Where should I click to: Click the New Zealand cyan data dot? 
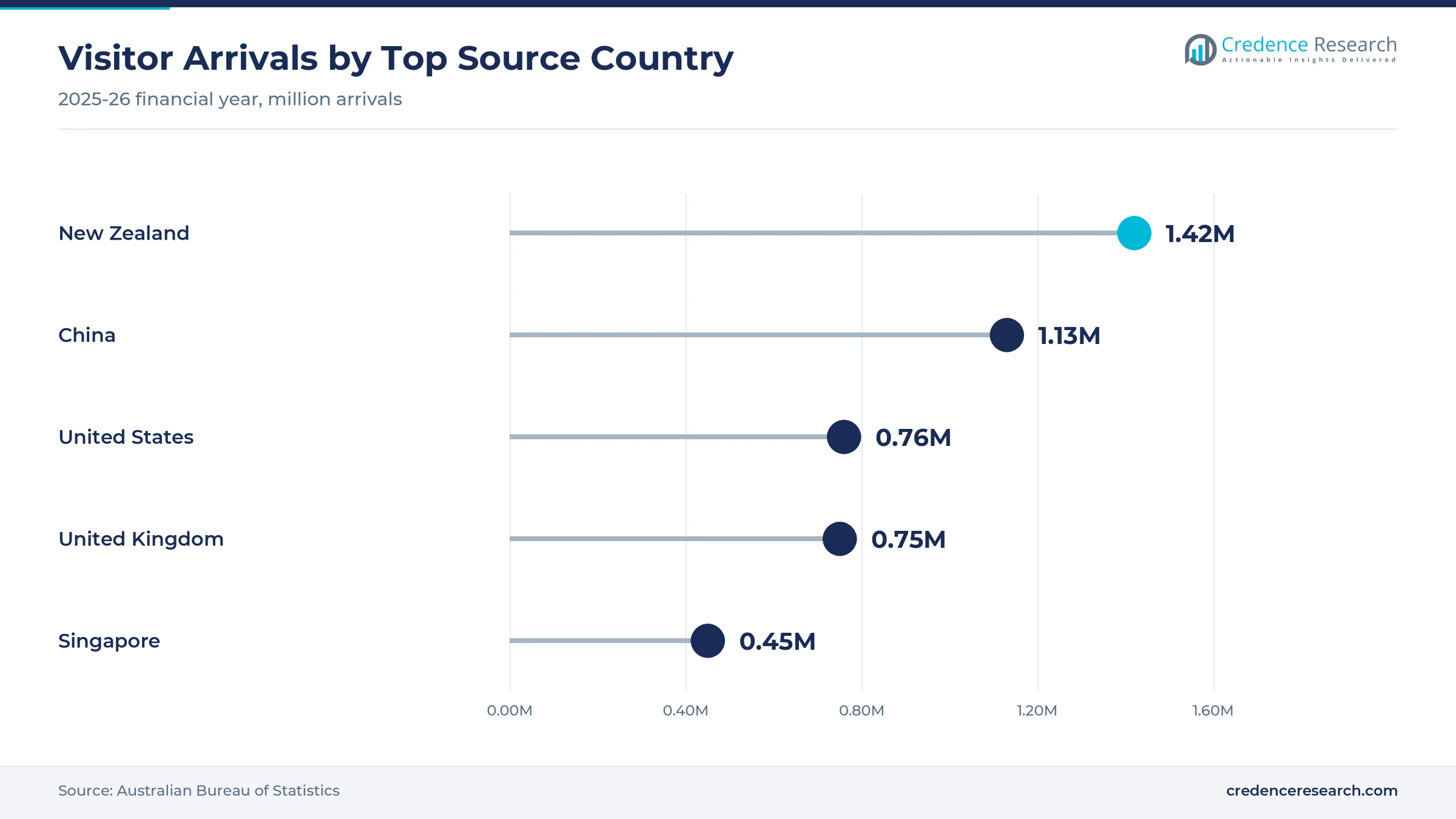(1134, 233)
